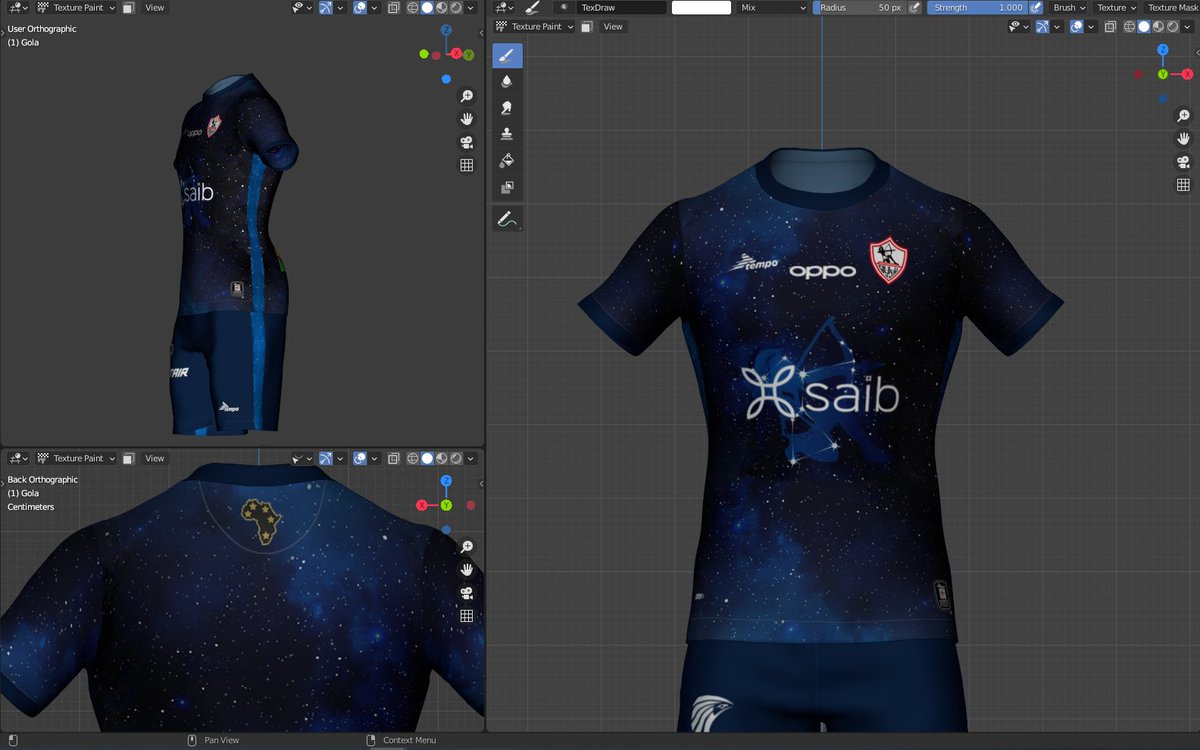The height and width of the screenshot is (750, 1200).
Task: Open editor type dropdown in Back Orthographic header
Action: tap(18, 458)
